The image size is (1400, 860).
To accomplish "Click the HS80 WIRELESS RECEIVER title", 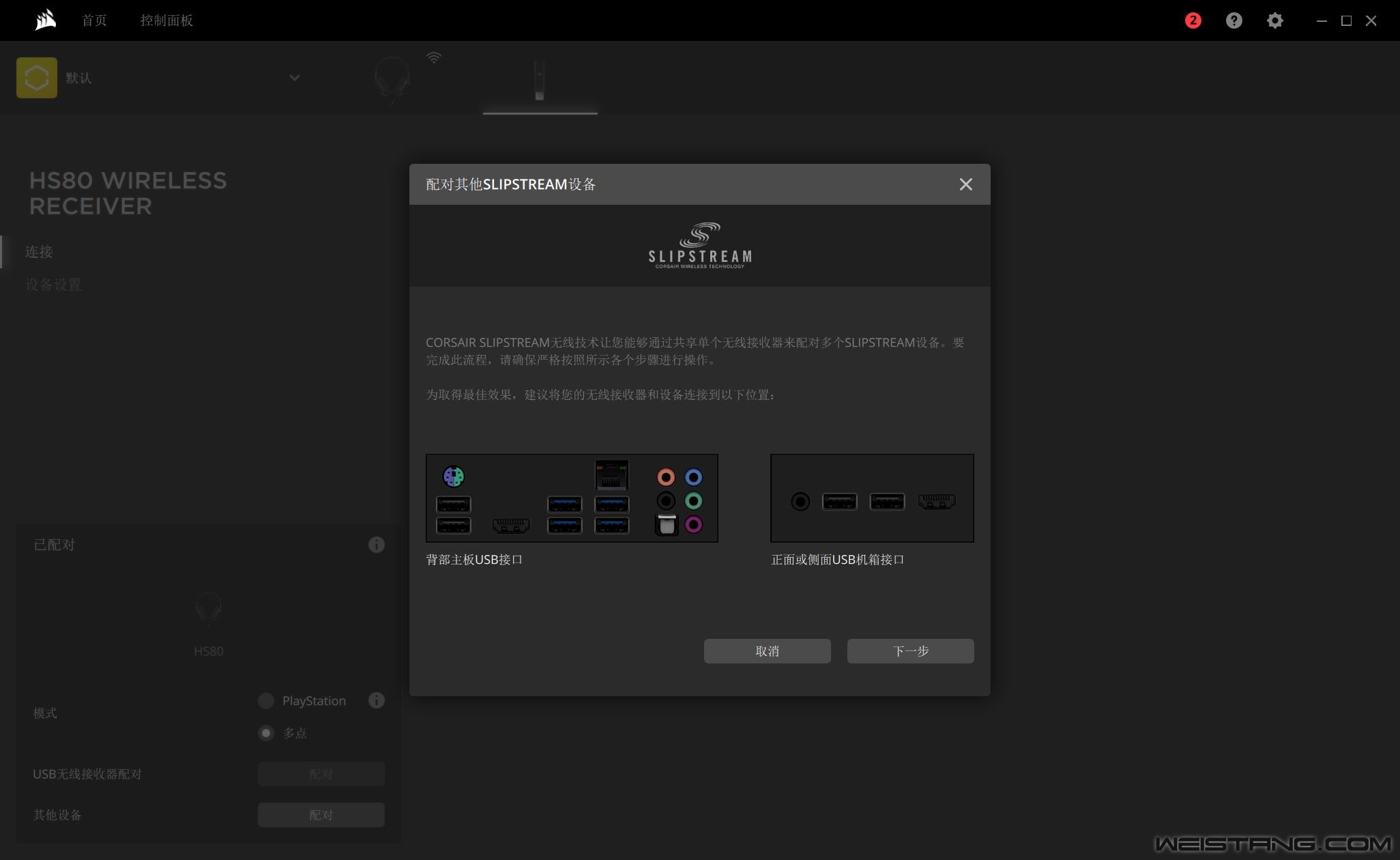I will coord(128,193).
